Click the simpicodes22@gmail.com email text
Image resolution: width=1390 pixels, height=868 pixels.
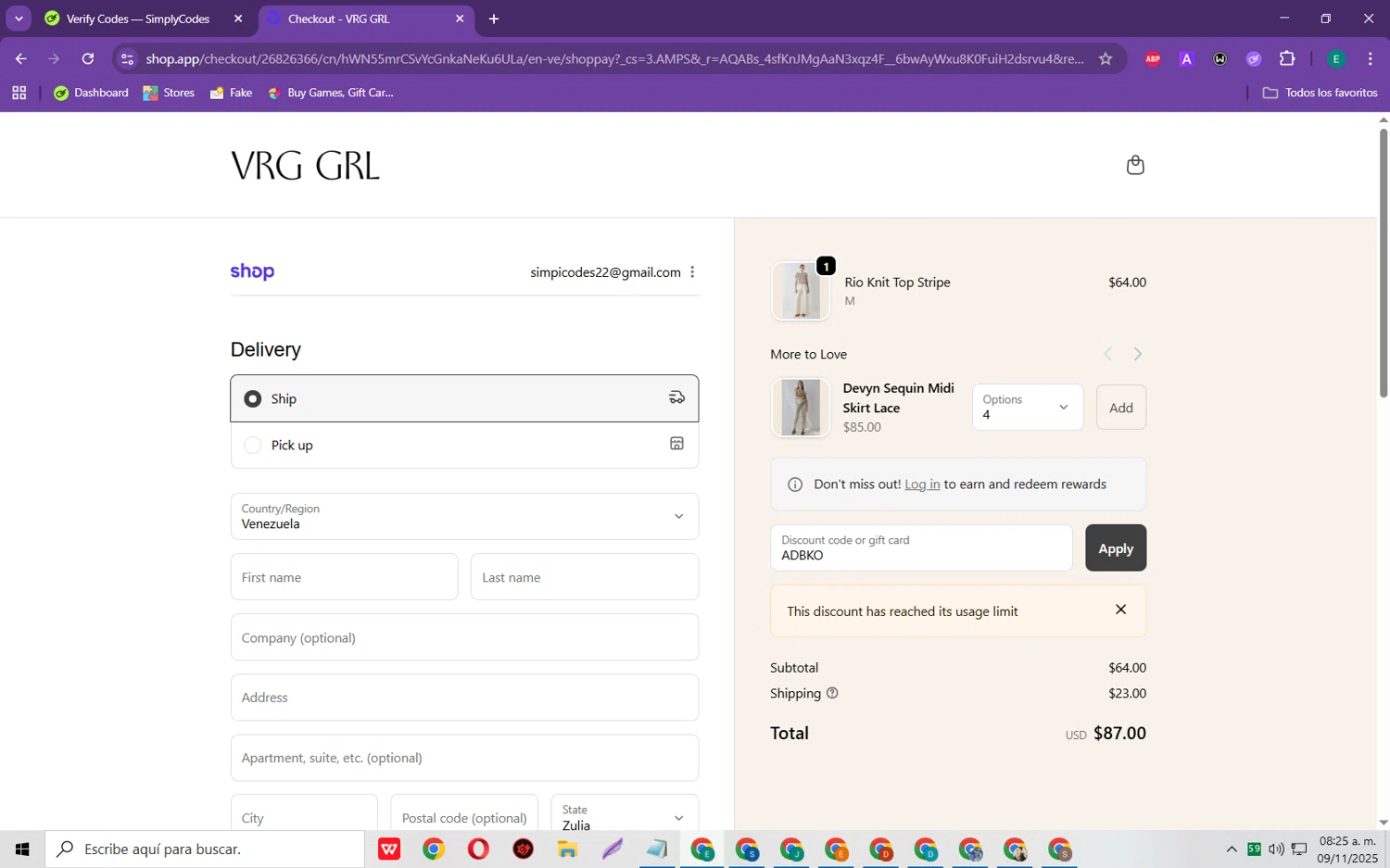(605, 272)
